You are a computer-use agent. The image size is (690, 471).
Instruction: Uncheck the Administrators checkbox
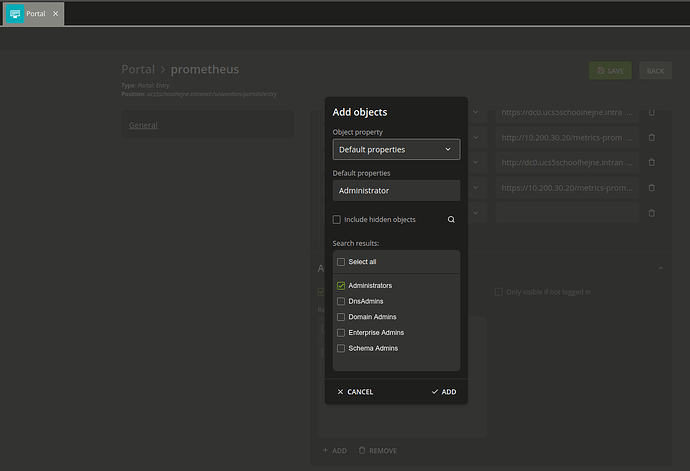click(x=341, y=286)
